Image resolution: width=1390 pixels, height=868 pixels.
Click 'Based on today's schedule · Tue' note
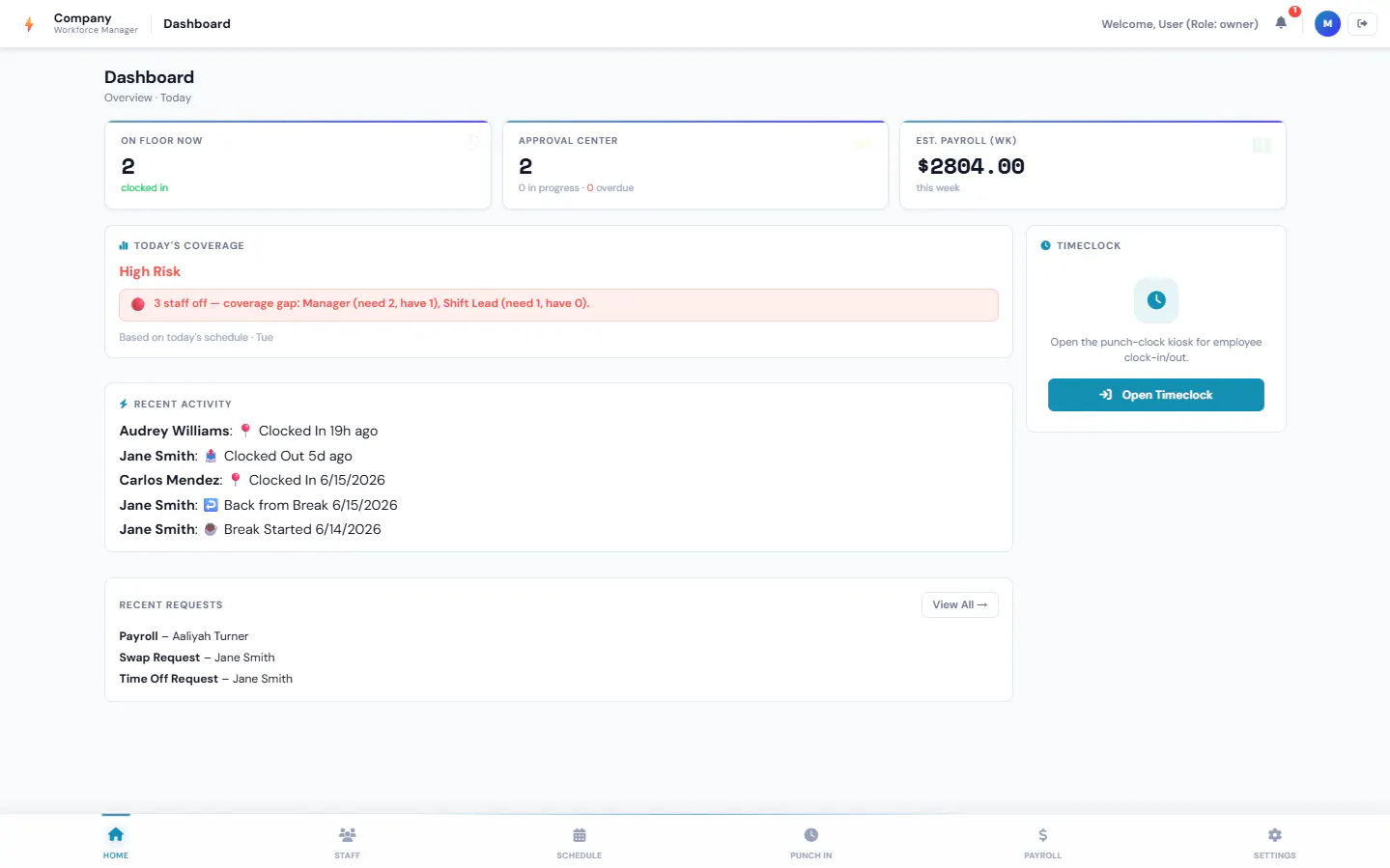[196, 337]
